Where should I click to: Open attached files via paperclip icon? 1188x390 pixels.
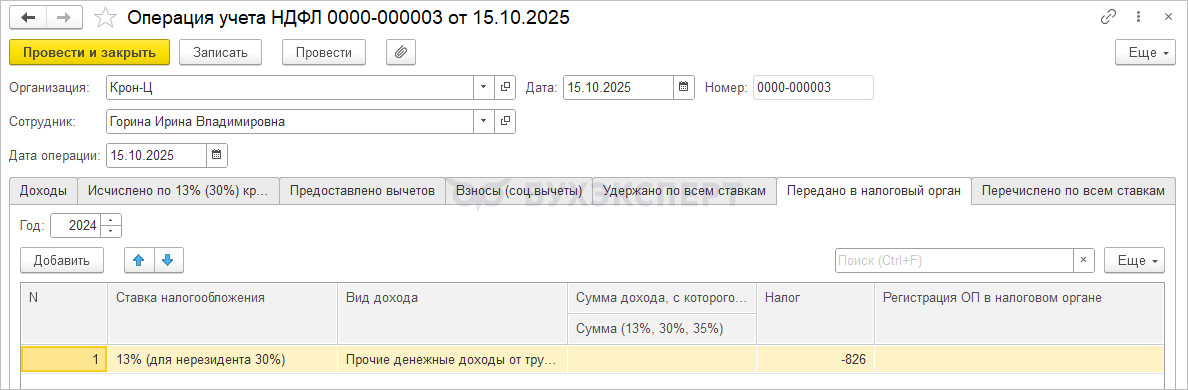pos(402,51)
